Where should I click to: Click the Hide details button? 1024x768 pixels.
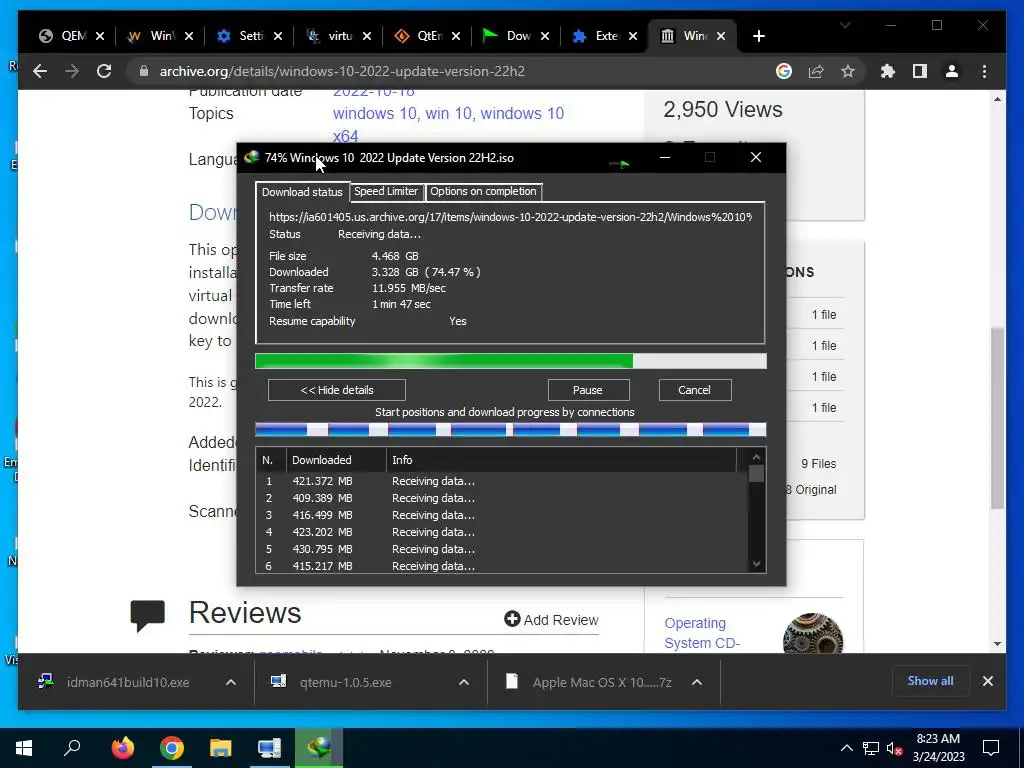click(336, 390)
